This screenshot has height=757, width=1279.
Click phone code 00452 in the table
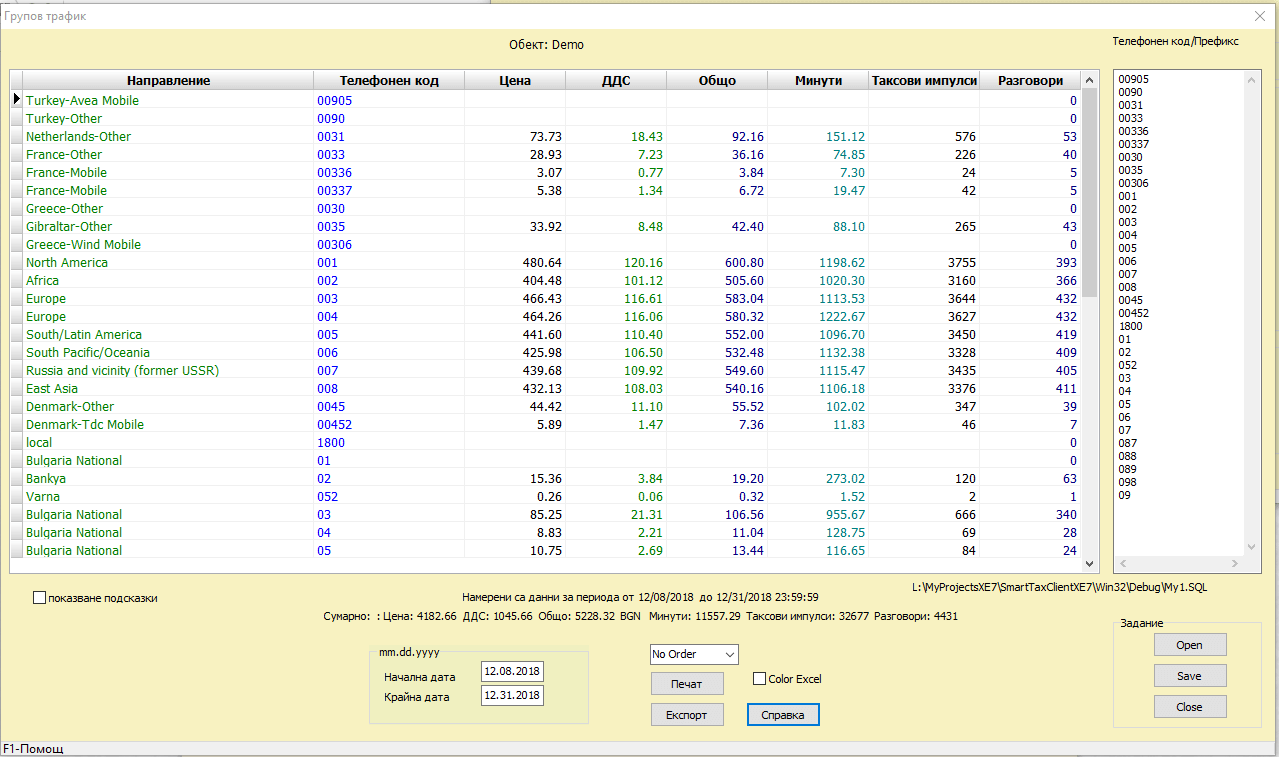(389, 424)
